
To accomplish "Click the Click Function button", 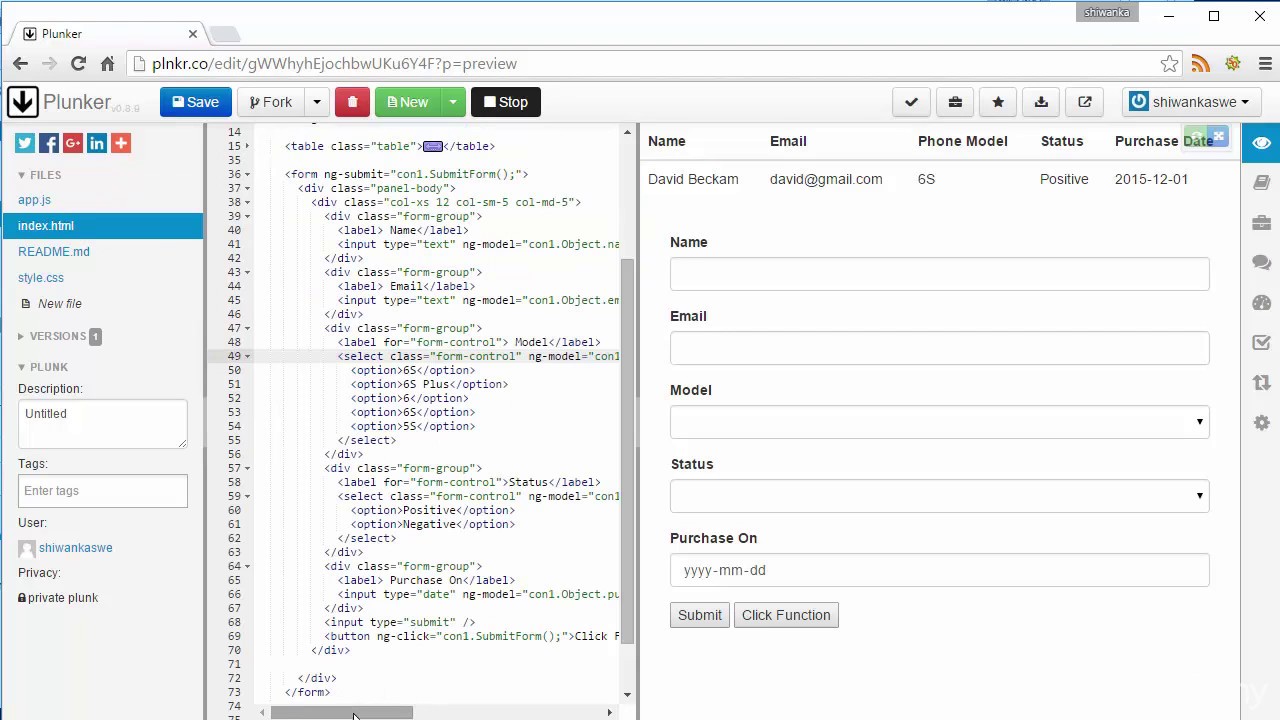I will pyautogui.click(x=786, y=615).
